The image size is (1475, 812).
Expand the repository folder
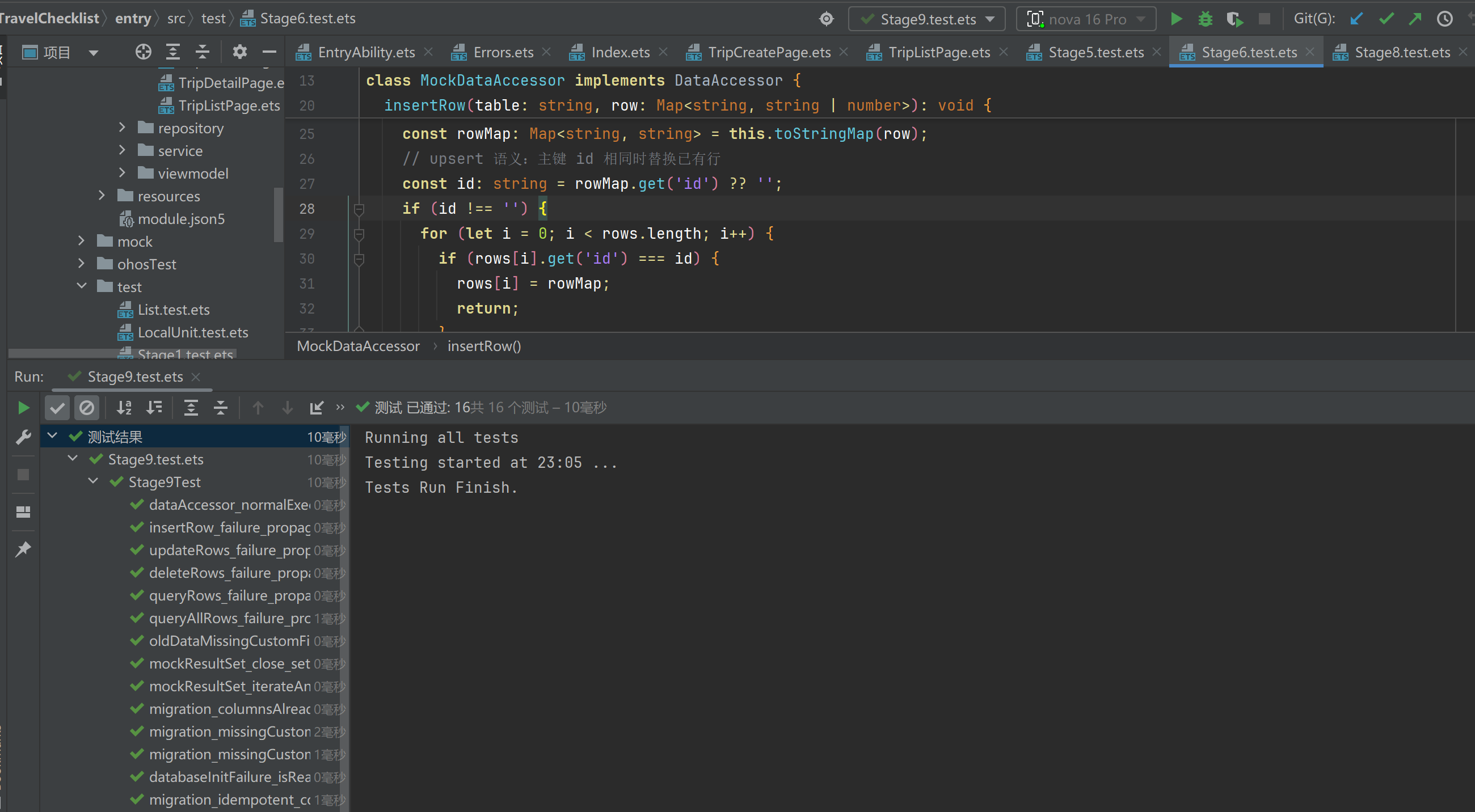point(121,127)
